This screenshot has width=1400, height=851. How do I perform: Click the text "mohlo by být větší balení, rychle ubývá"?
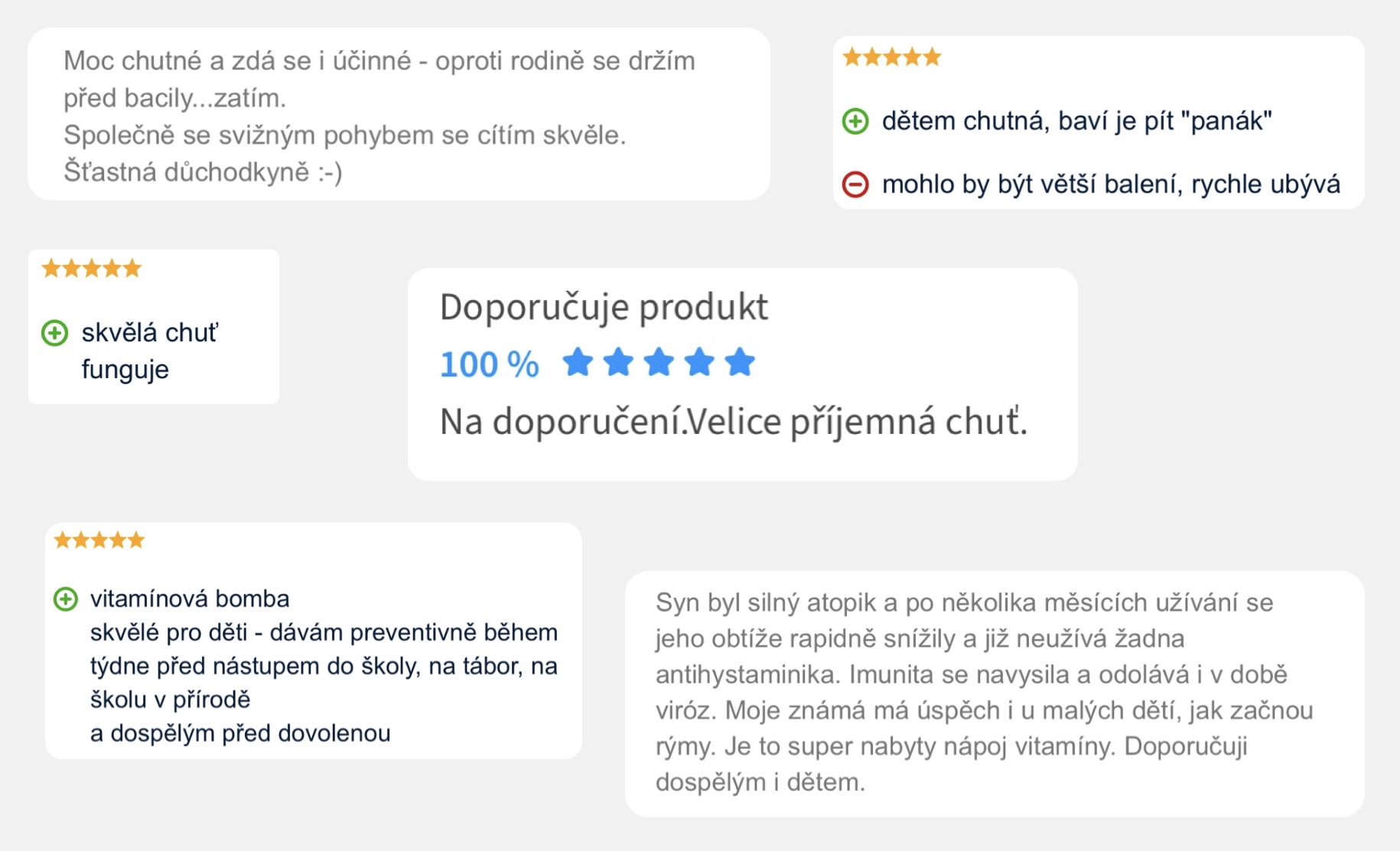[x=1112, y=184]
